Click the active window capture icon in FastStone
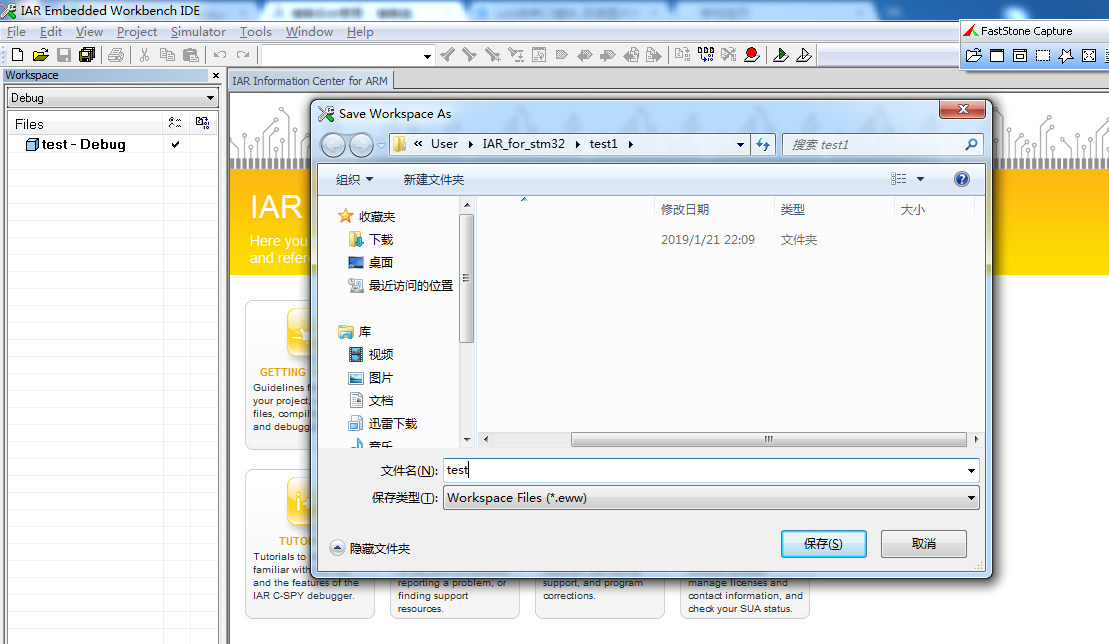Viewport: 1109px width, 644px height. [996, 55]
